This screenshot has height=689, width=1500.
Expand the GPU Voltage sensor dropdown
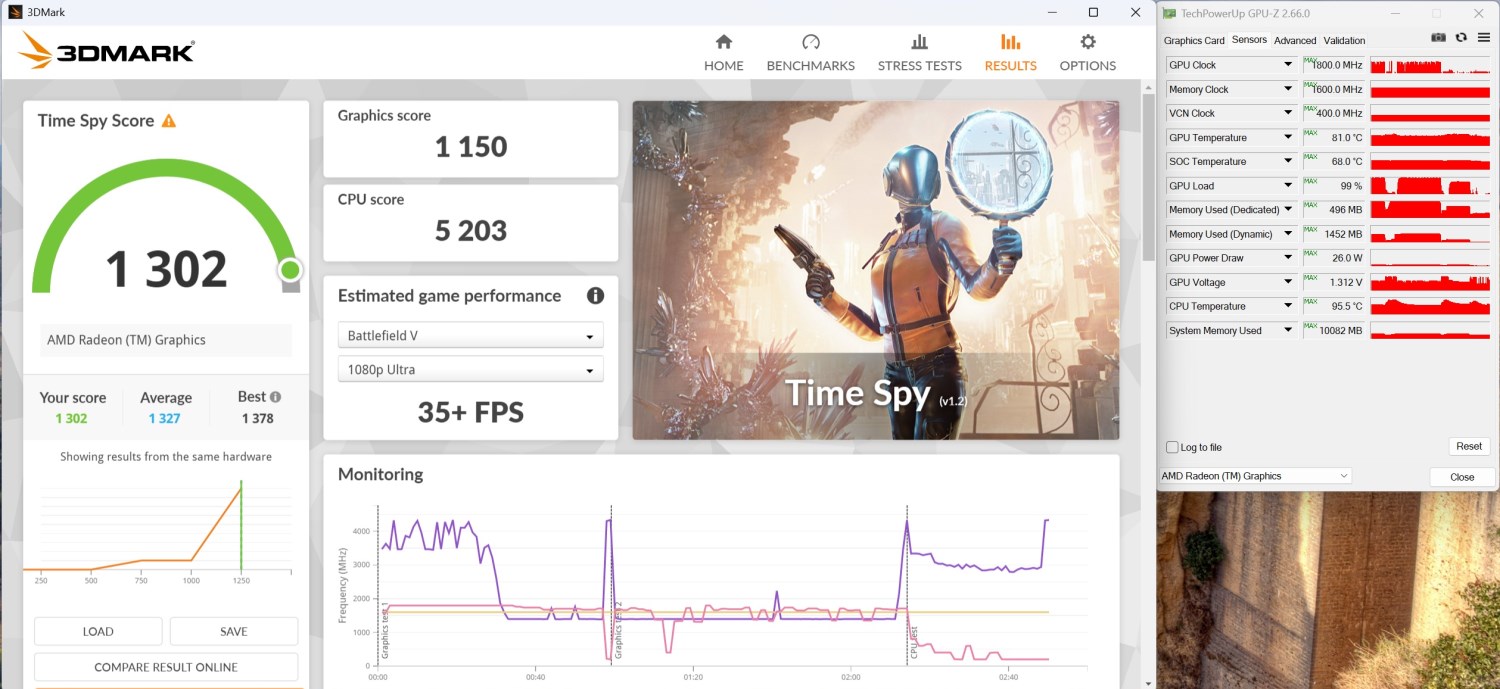pos(1288,282)
